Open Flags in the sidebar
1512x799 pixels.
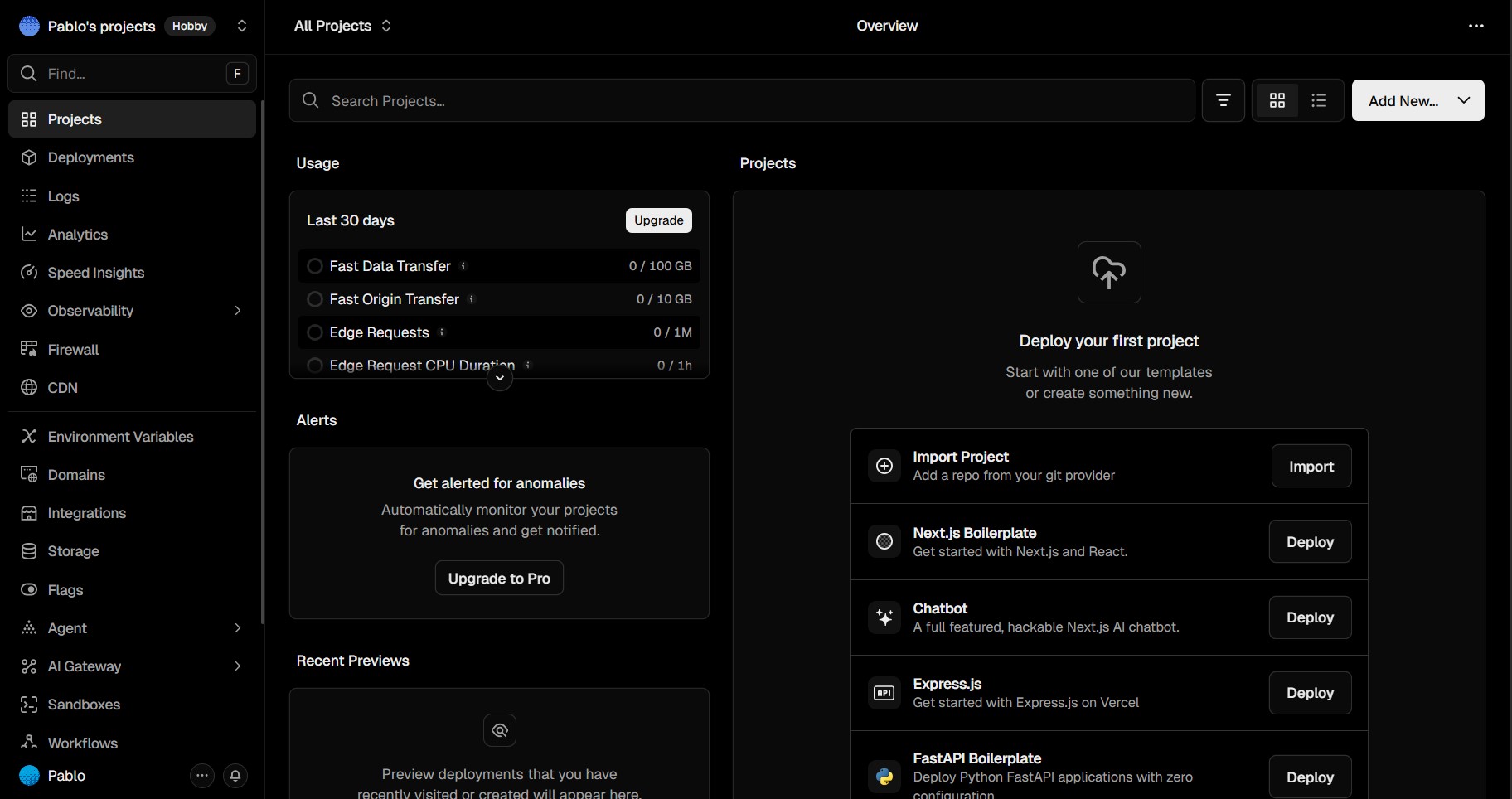pos(133,590)
